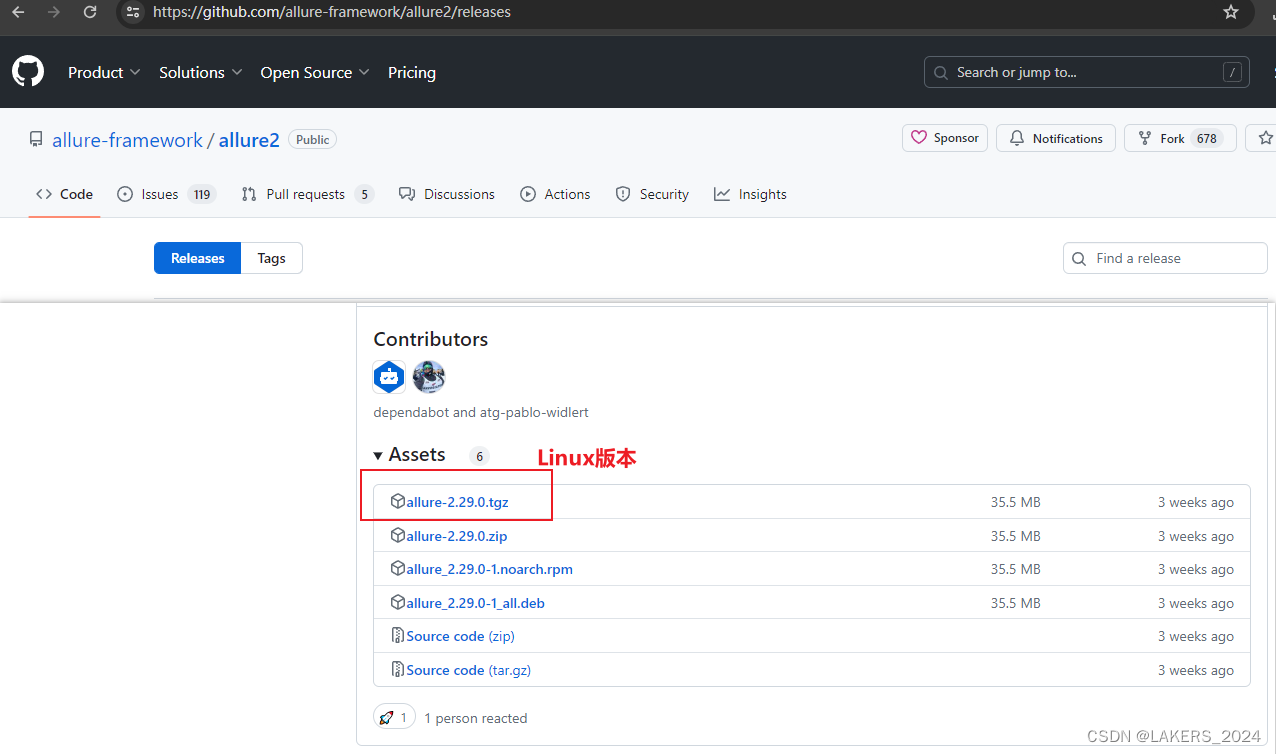
Task: Open Notifications settings
Action: coord(1056,138)
